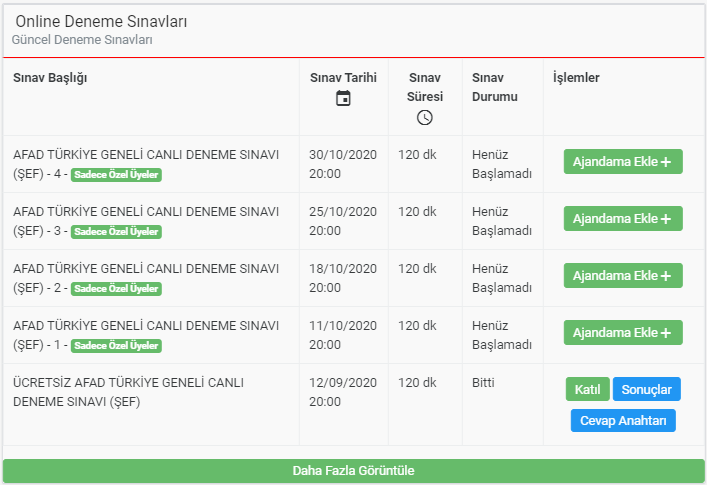Add ŞEF - 4 exam to agenda

623,162
